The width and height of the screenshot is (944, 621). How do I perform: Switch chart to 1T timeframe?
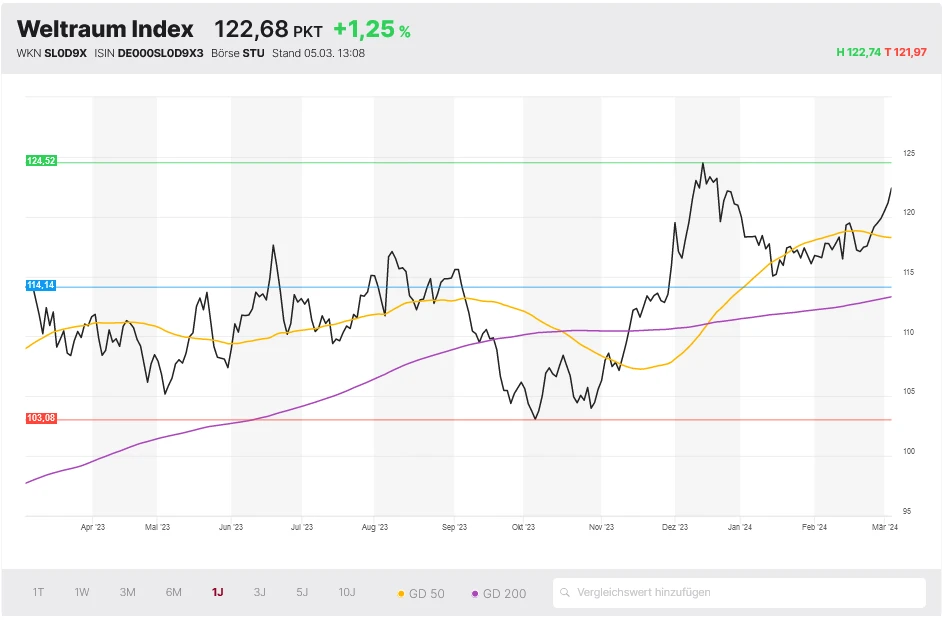click(38, 593)
